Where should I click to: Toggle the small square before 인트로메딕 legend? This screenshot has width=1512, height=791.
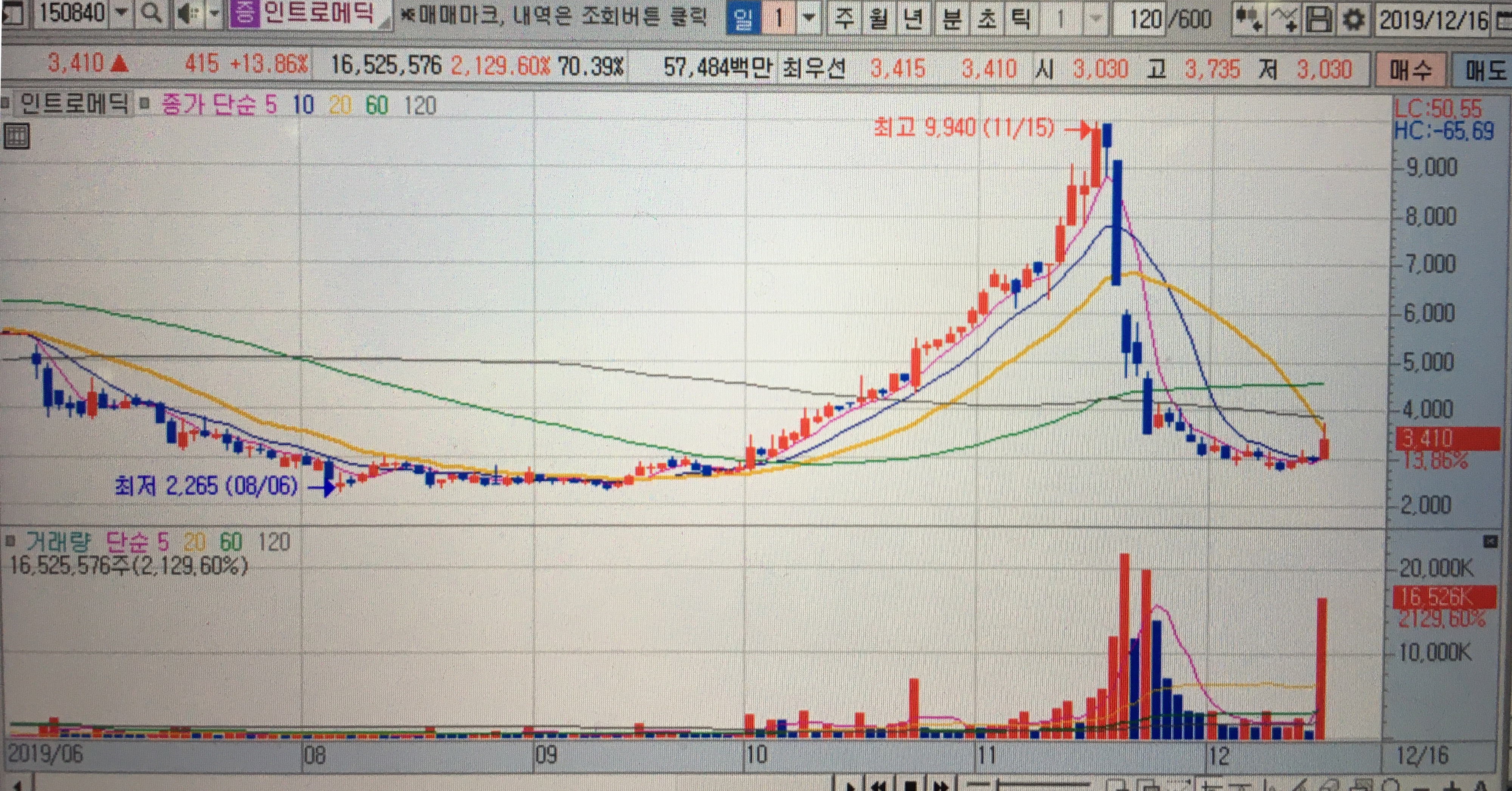[x=6, y=103]
